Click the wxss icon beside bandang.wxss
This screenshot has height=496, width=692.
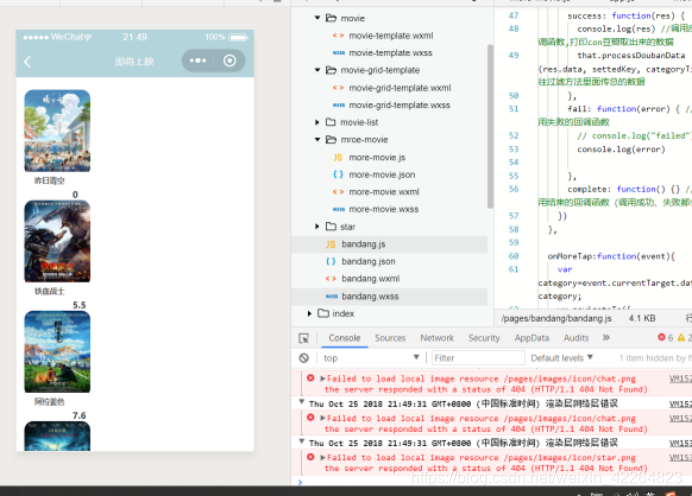331,296
